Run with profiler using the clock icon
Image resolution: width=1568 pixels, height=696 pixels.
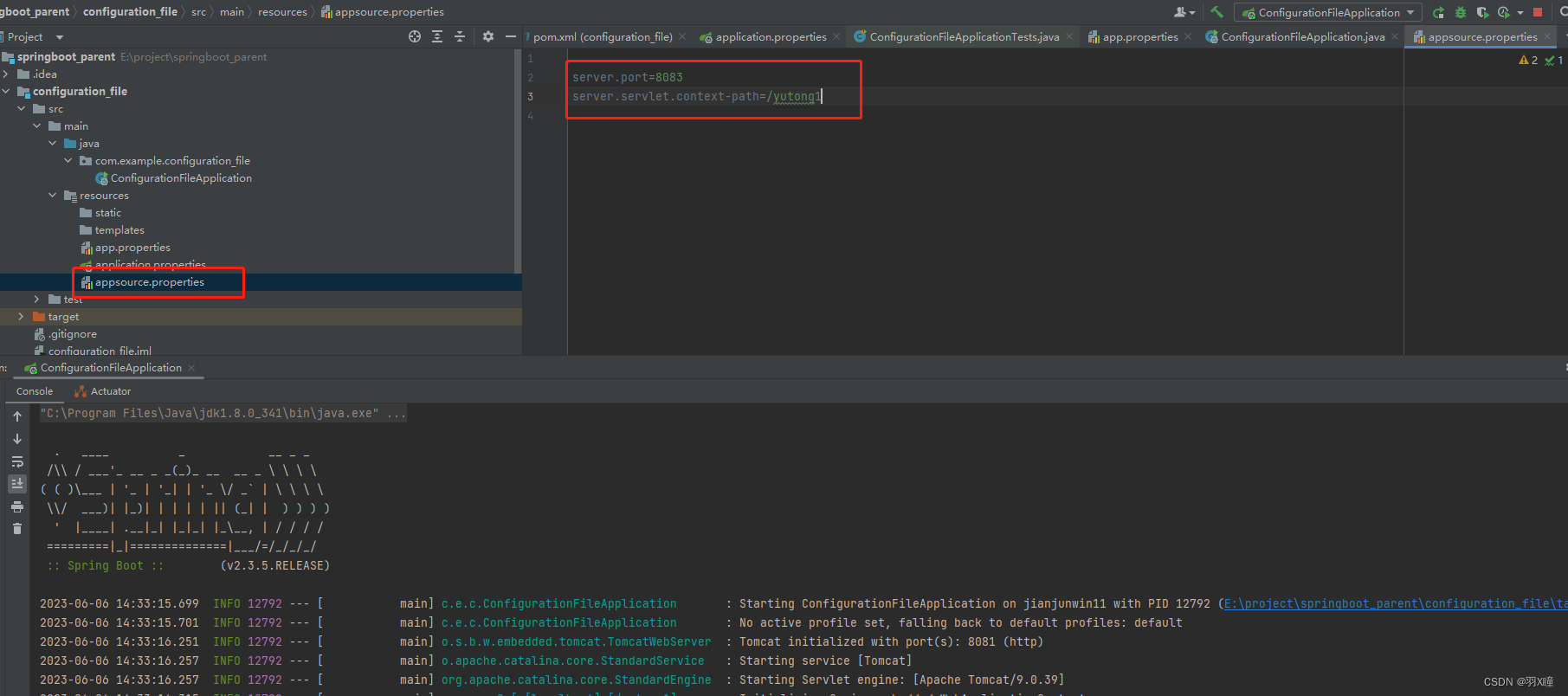tap(1504, 12)
